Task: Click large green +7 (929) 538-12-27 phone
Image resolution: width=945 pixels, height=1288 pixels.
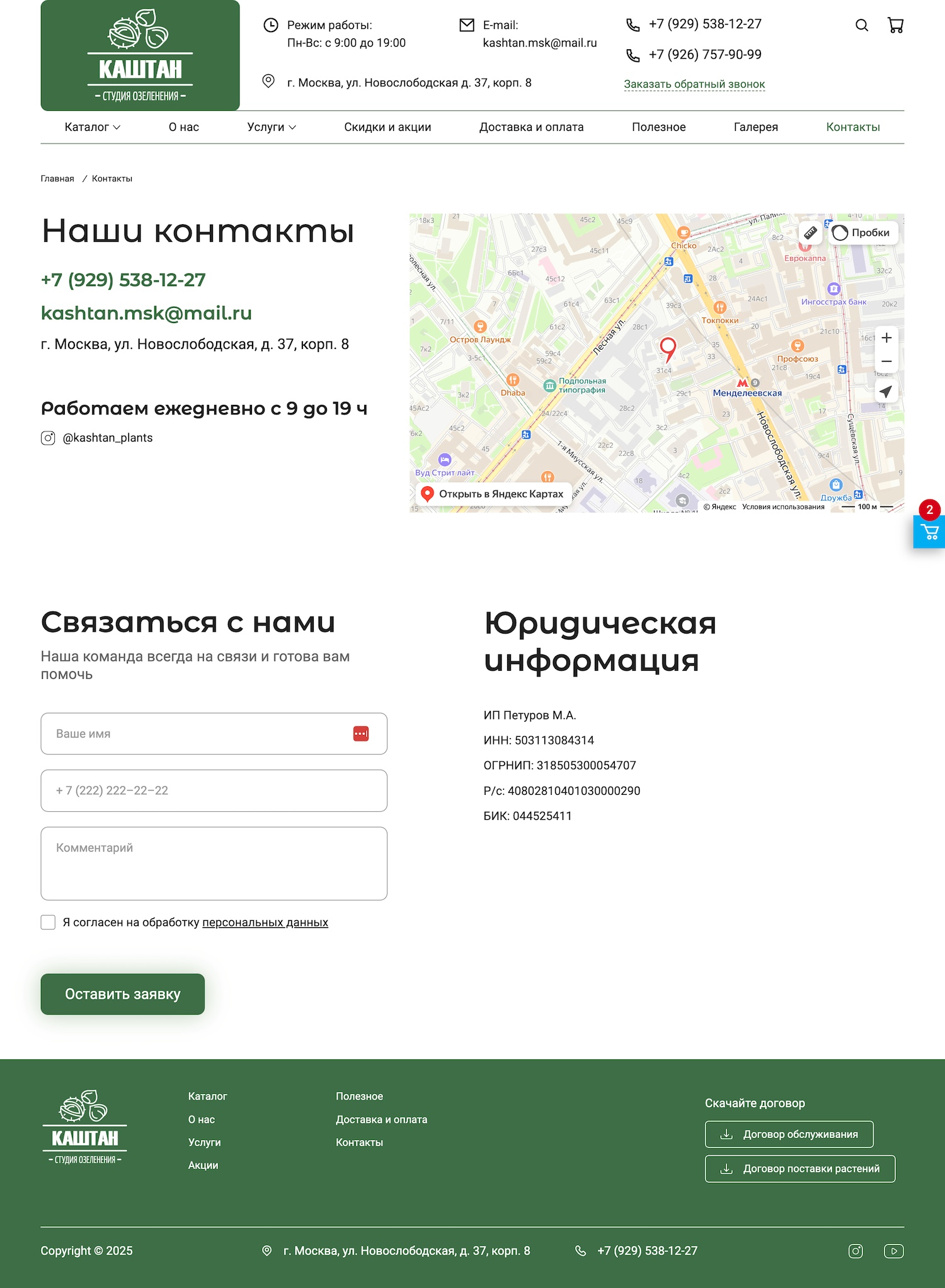Action: pos(123,280)
